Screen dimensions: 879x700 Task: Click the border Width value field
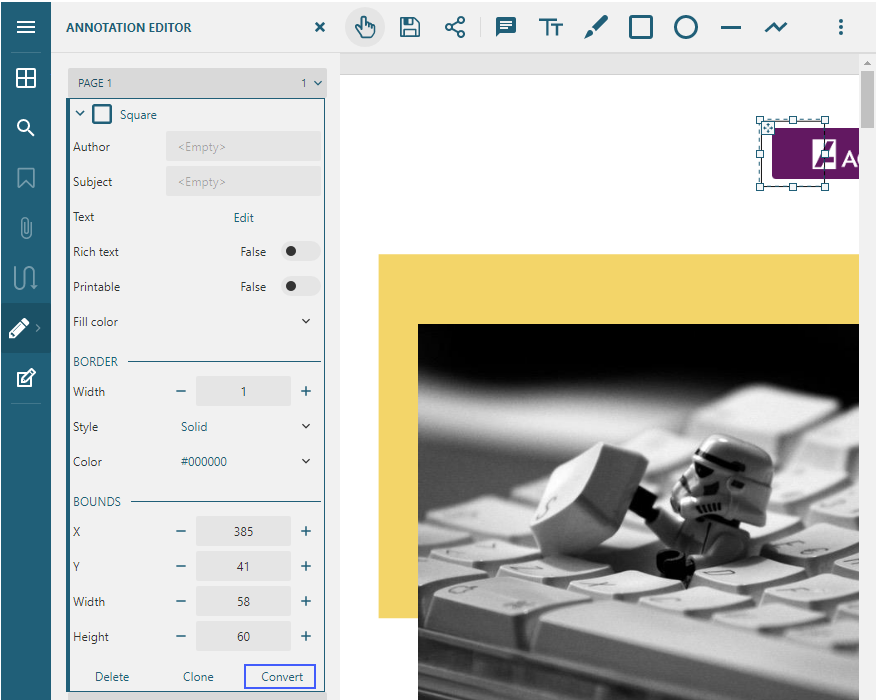pyautogui.click(x=243, y=391)
